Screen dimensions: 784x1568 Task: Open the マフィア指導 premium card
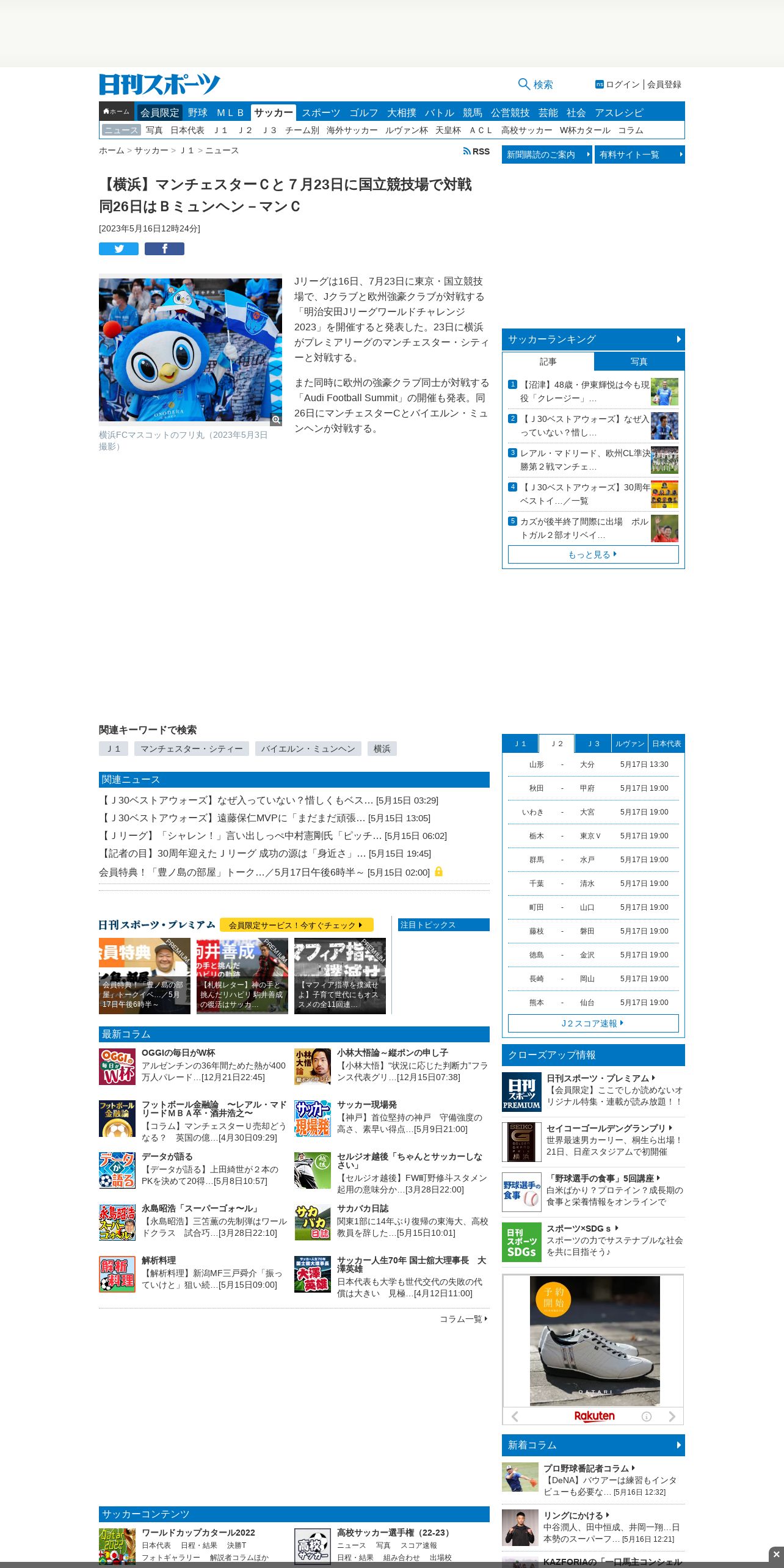point(340,976)
